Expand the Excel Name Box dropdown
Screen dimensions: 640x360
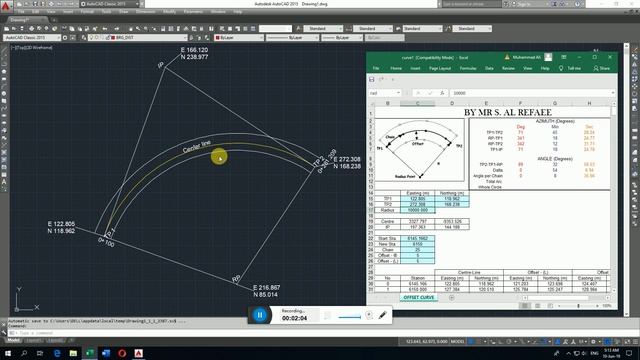(398, 93)
